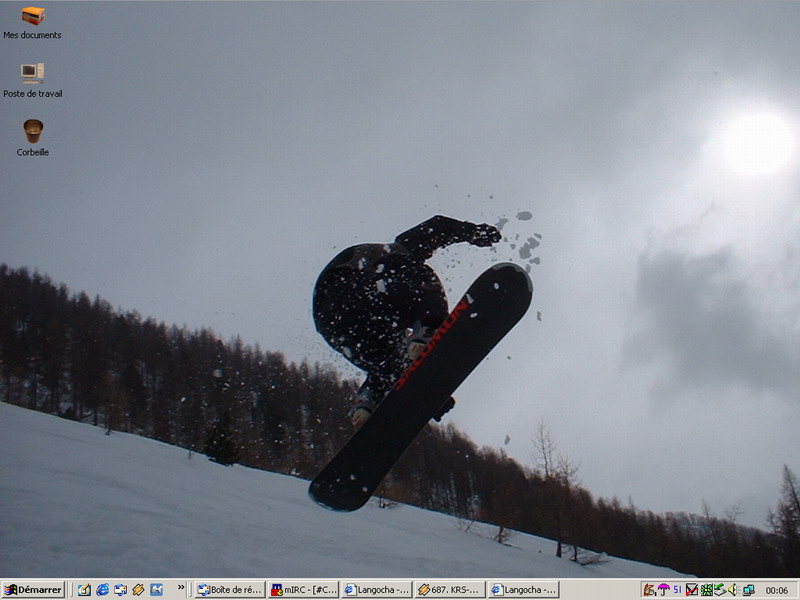Open the last Langocha taskbar window
Screen dimensions: 800x600
(x=523, y=590)
